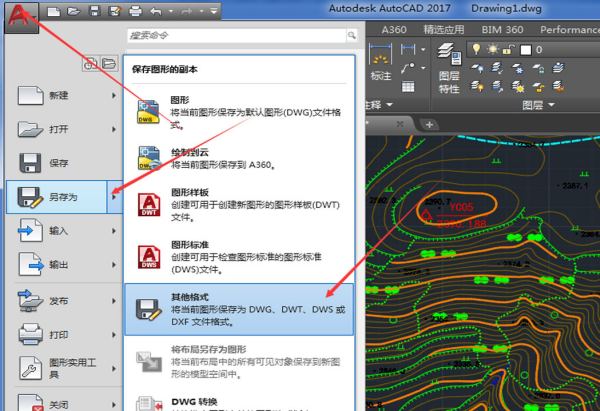600x411 pixels.
Task: Click the Undo arrow in quick access toolbar
Action: click(x=156, y=11)
